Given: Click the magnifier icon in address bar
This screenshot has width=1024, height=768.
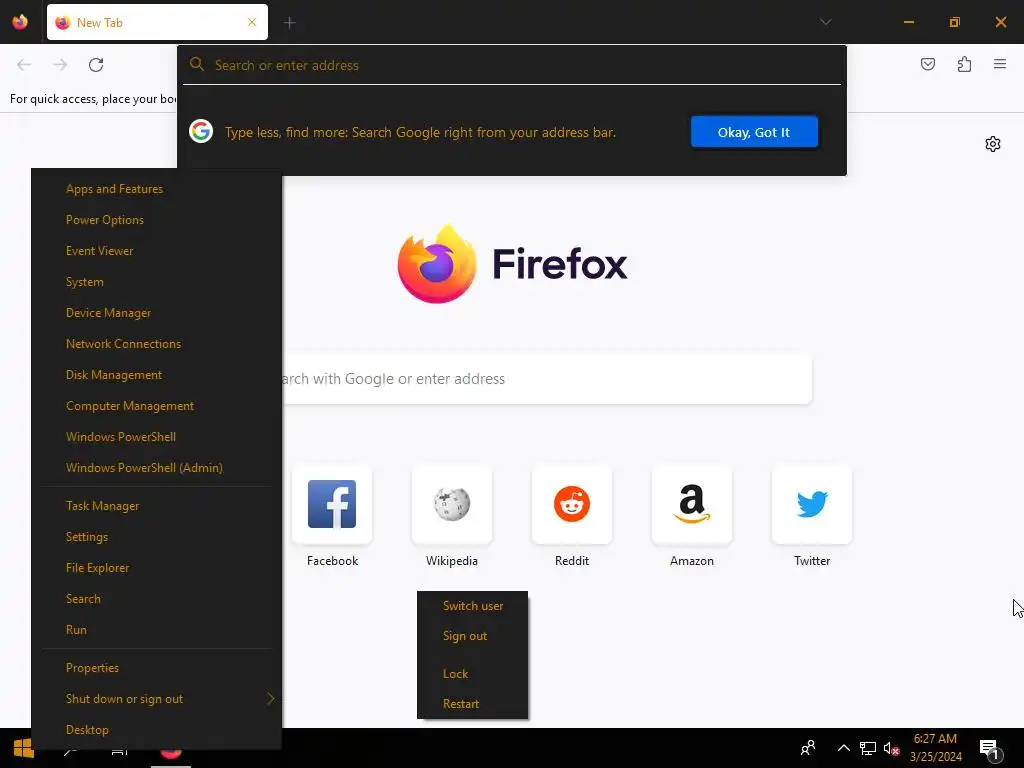Looking at the screenshot, I should pos(197,64).
